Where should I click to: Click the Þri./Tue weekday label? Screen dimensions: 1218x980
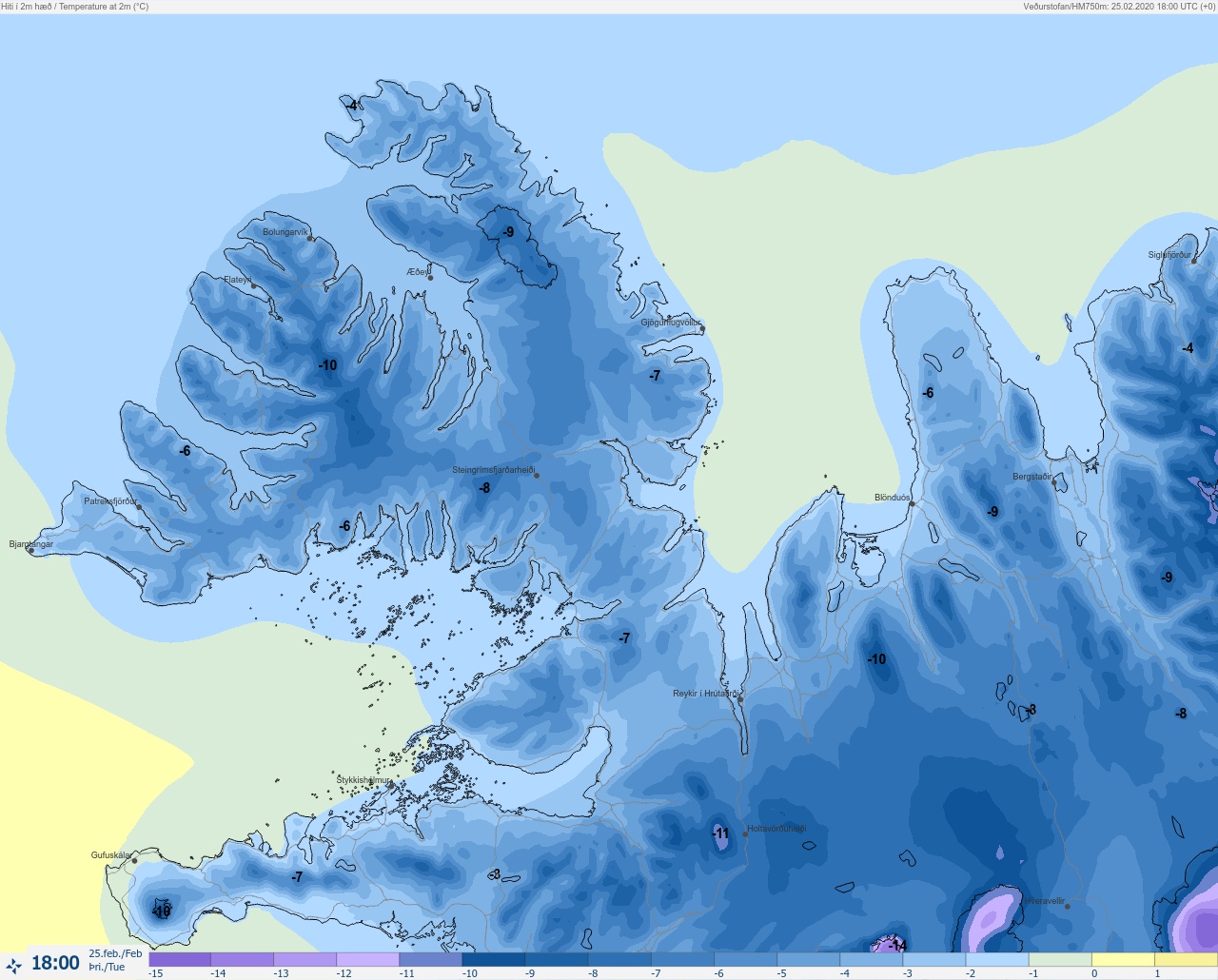(x=107, y=967)
